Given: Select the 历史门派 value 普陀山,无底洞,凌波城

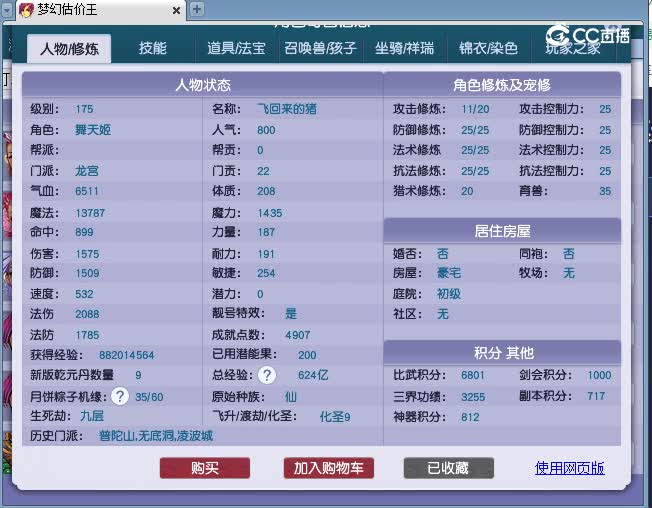Looking at the screenshot, I should click(x=156, y=436).
